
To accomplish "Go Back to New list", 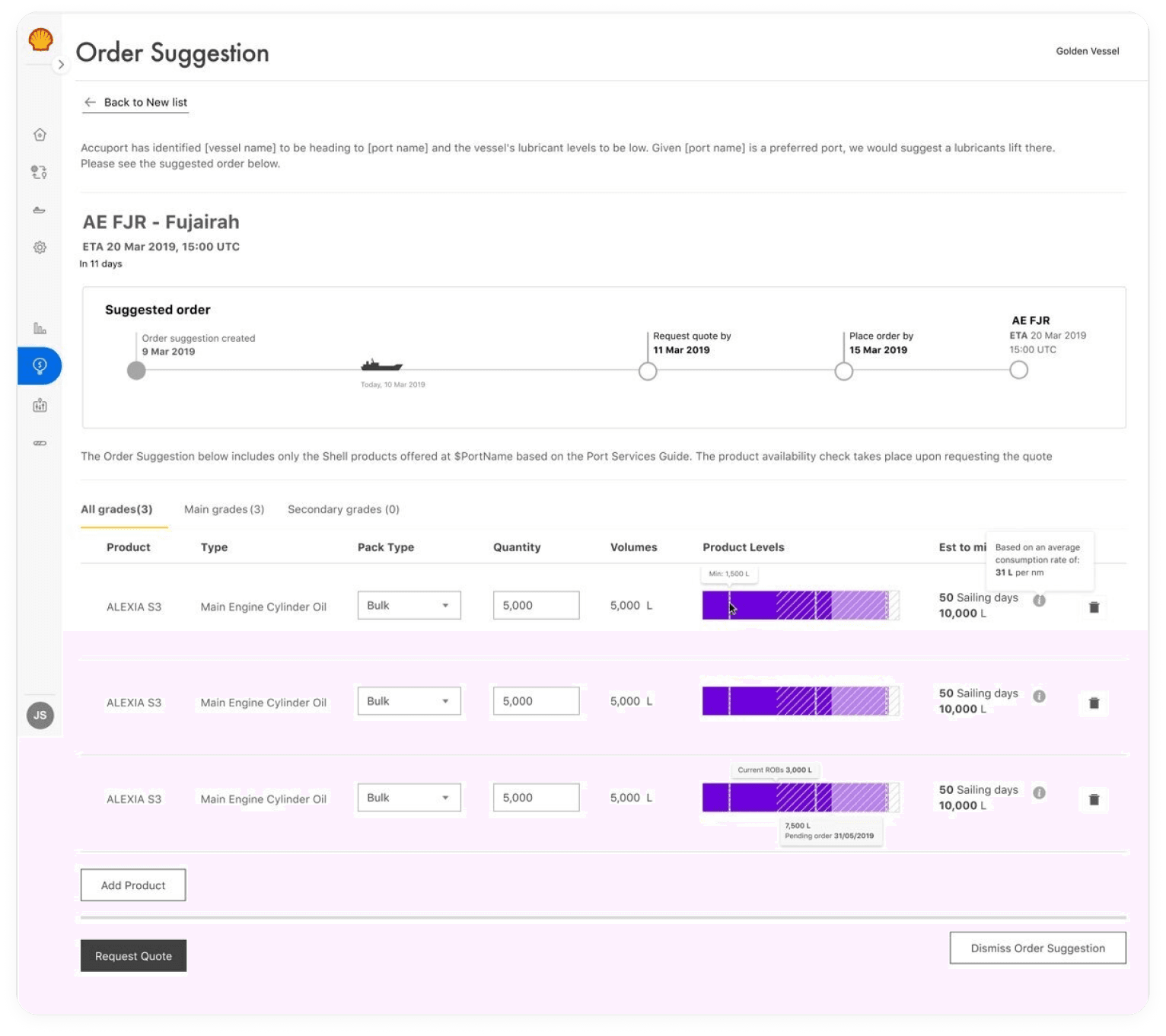I will [x=135, y=102].
